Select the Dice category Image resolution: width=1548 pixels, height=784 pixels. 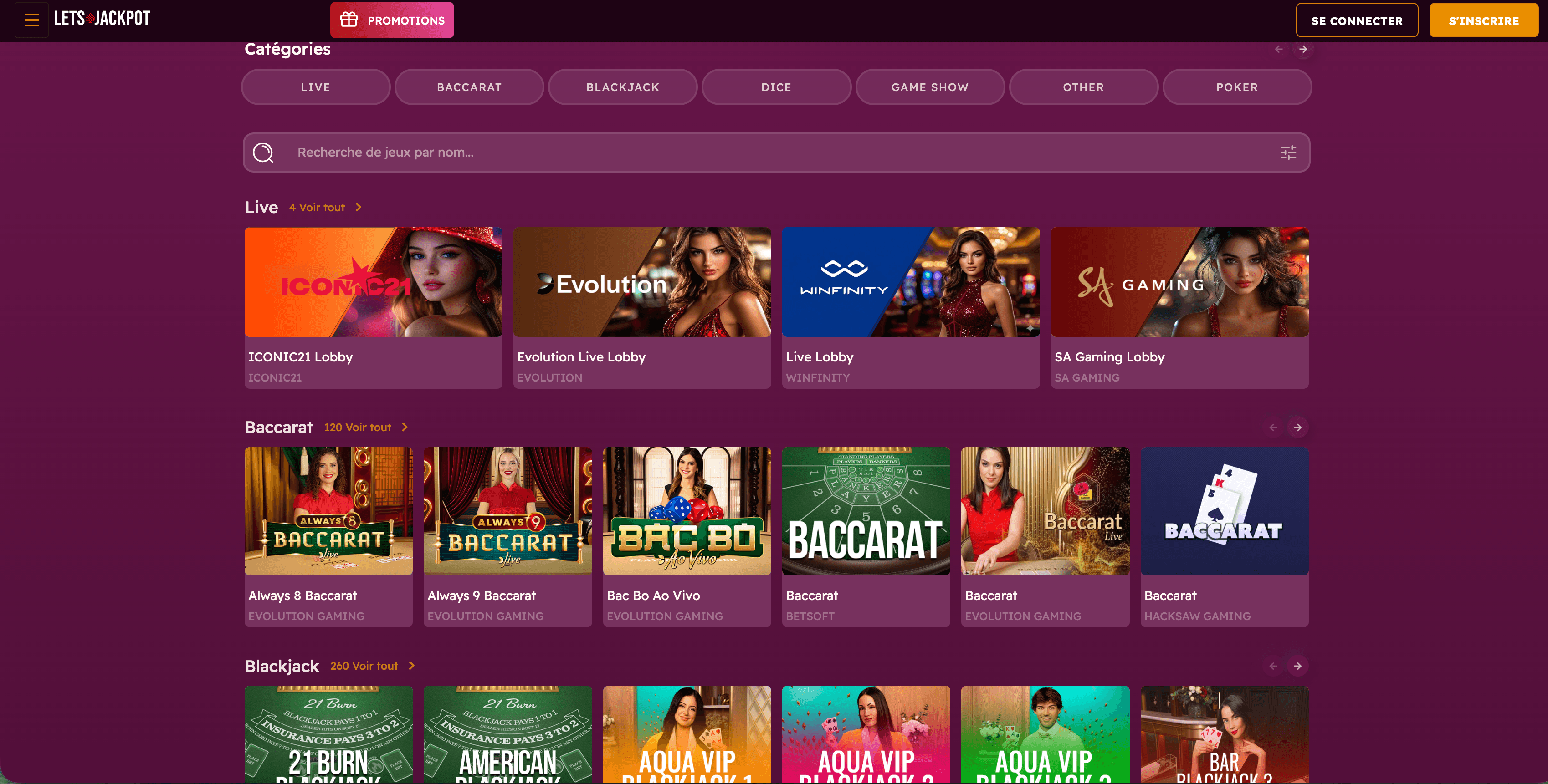click(x=776, y=87)
